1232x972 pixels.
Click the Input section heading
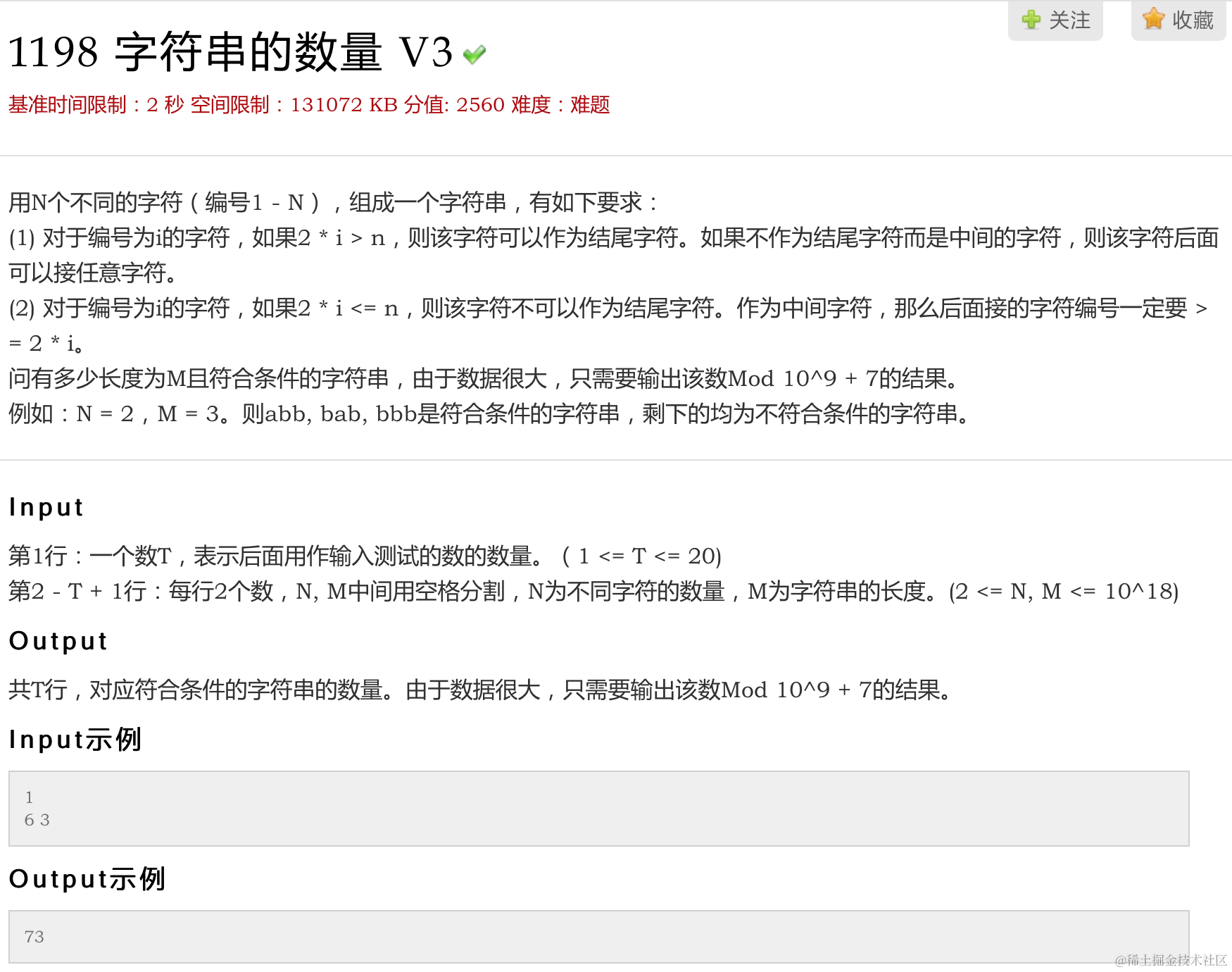46,507
